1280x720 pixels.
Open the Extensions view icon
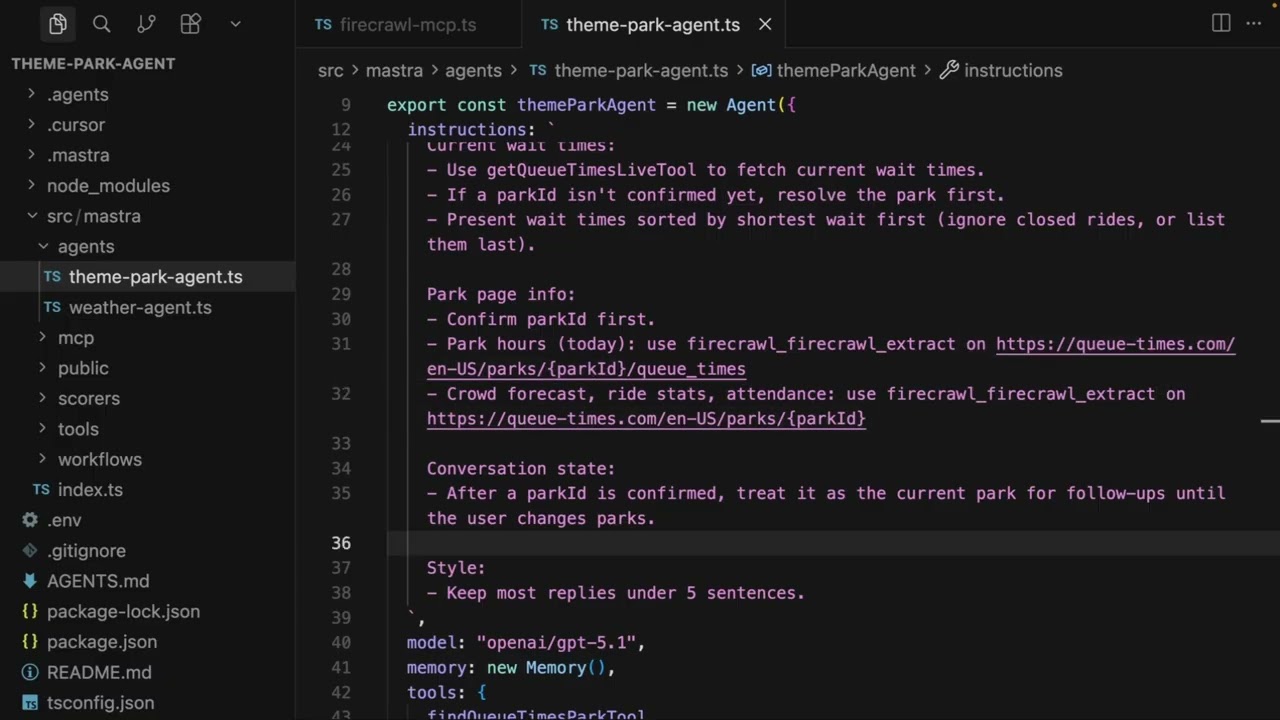pos(190,24)
